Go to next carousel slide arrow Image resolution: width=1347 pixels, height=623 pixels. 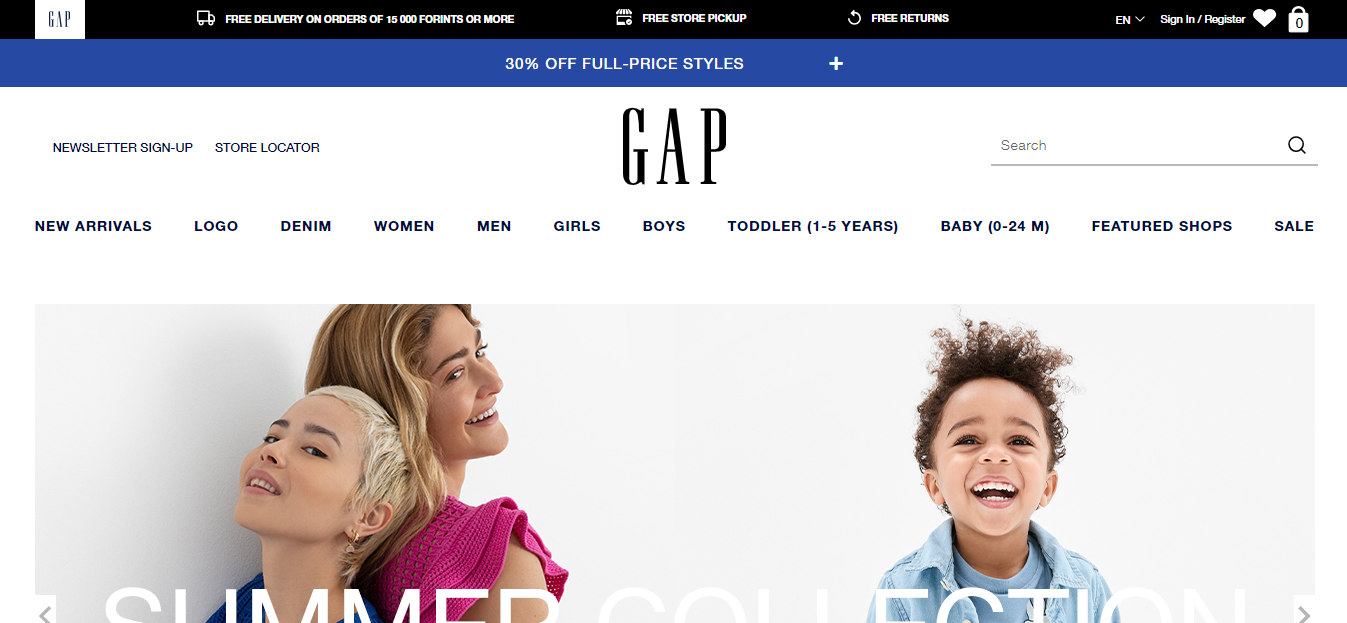coord(1303,613)
